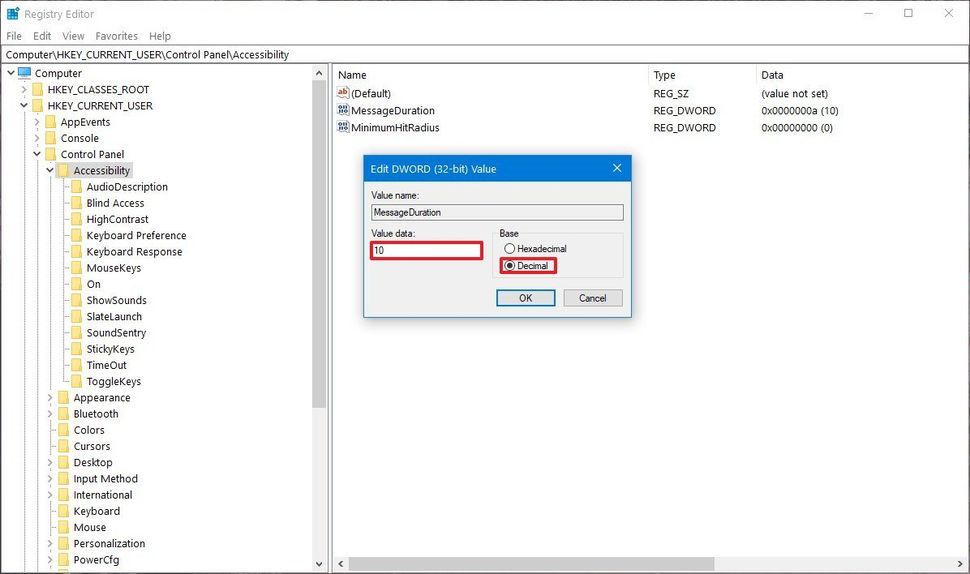970x574 pixels.
Task: Click the Value name field showing MessageDuration
Action: [x=497, y=212]
